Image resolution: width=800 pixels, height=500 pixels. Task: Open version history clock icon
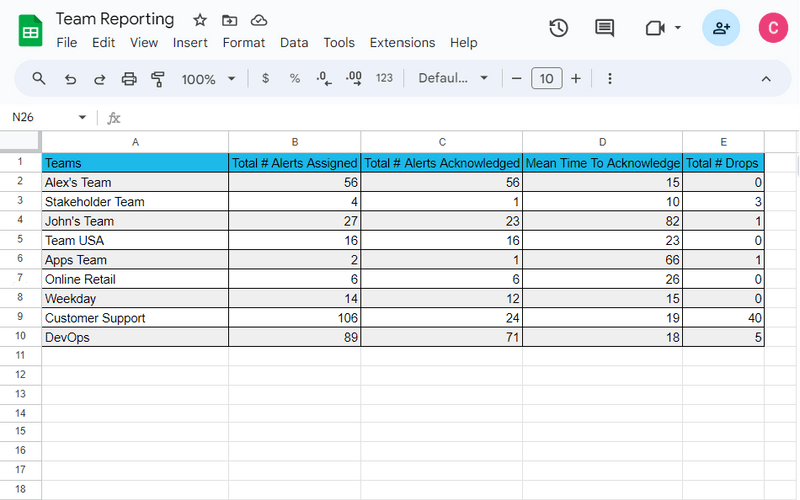559,28
